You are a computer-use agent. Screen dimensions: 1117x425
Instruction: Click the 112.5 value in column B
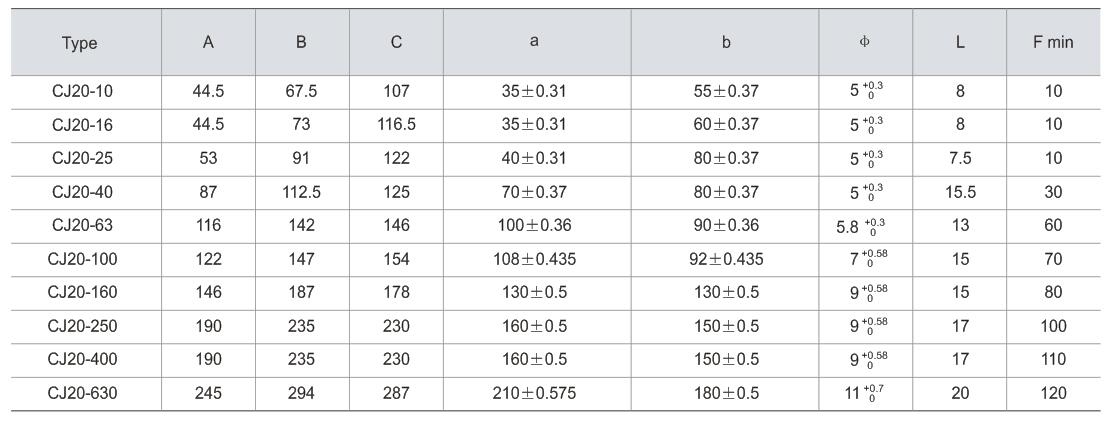[x=301, y=192]
